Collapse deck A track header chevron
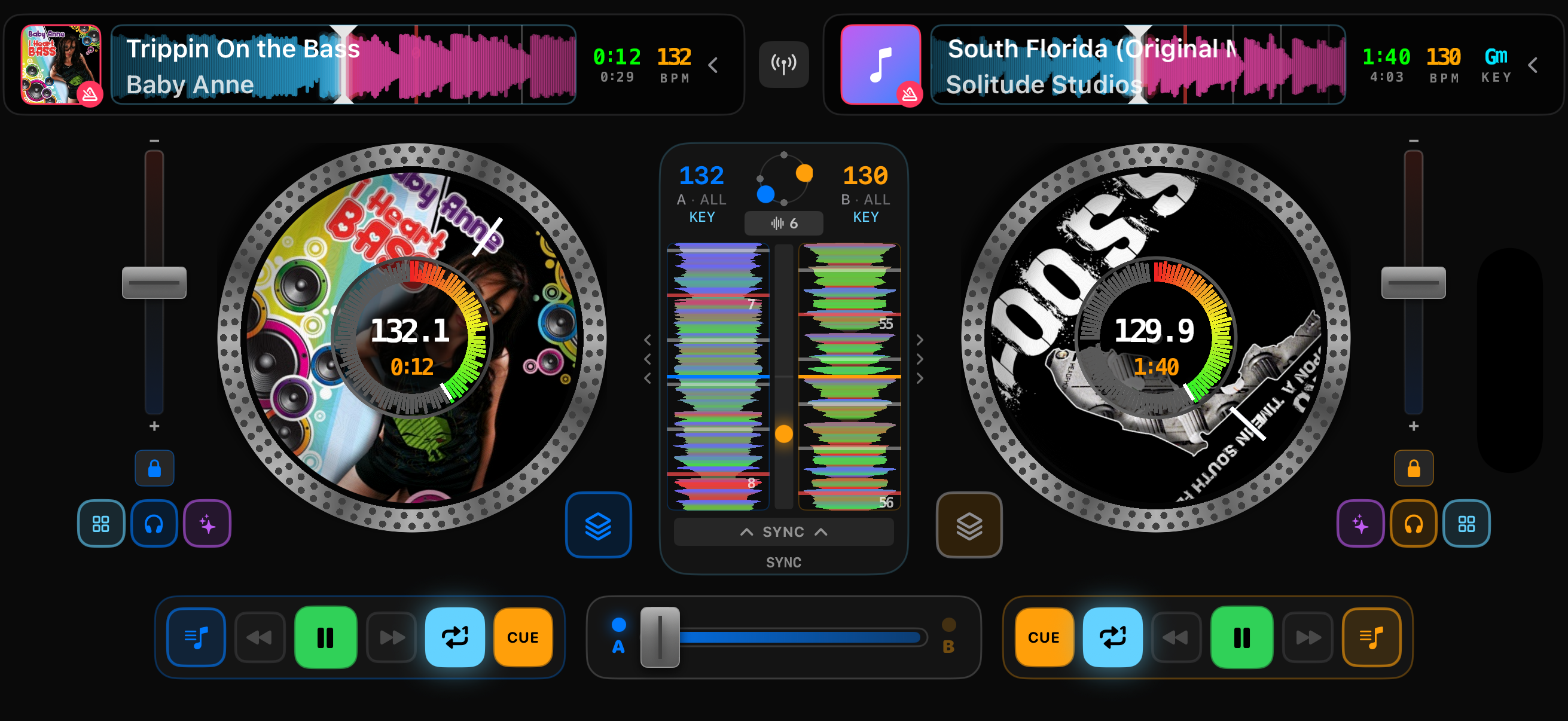 713,65
